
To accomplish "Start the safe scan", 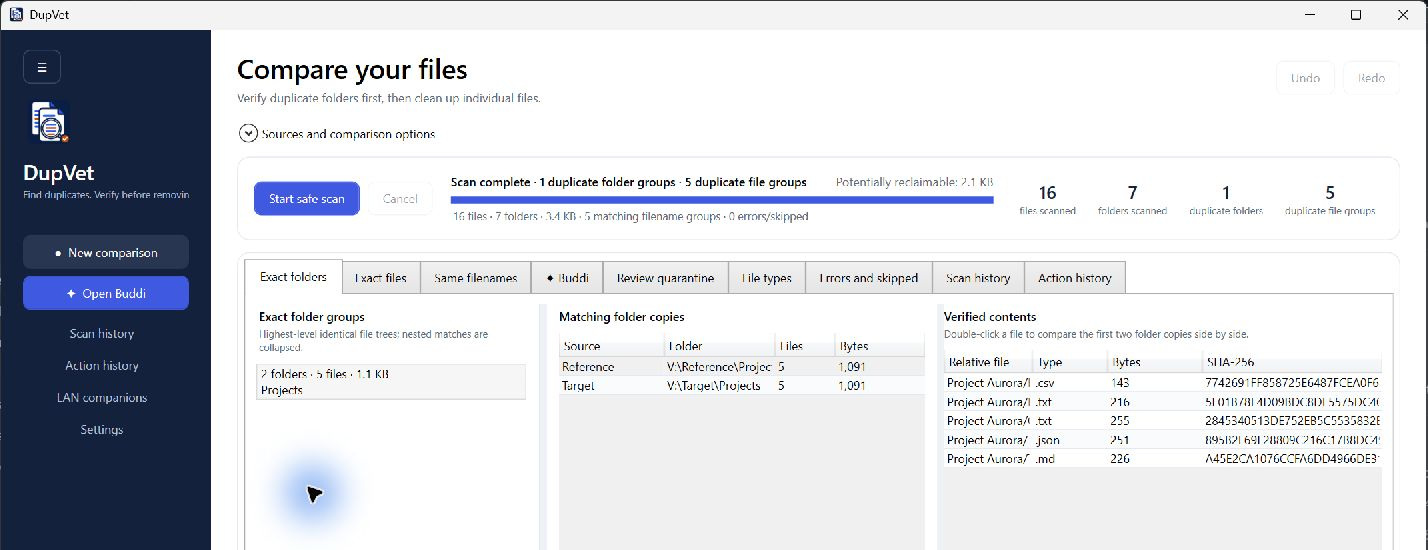I will pos(307,198).
